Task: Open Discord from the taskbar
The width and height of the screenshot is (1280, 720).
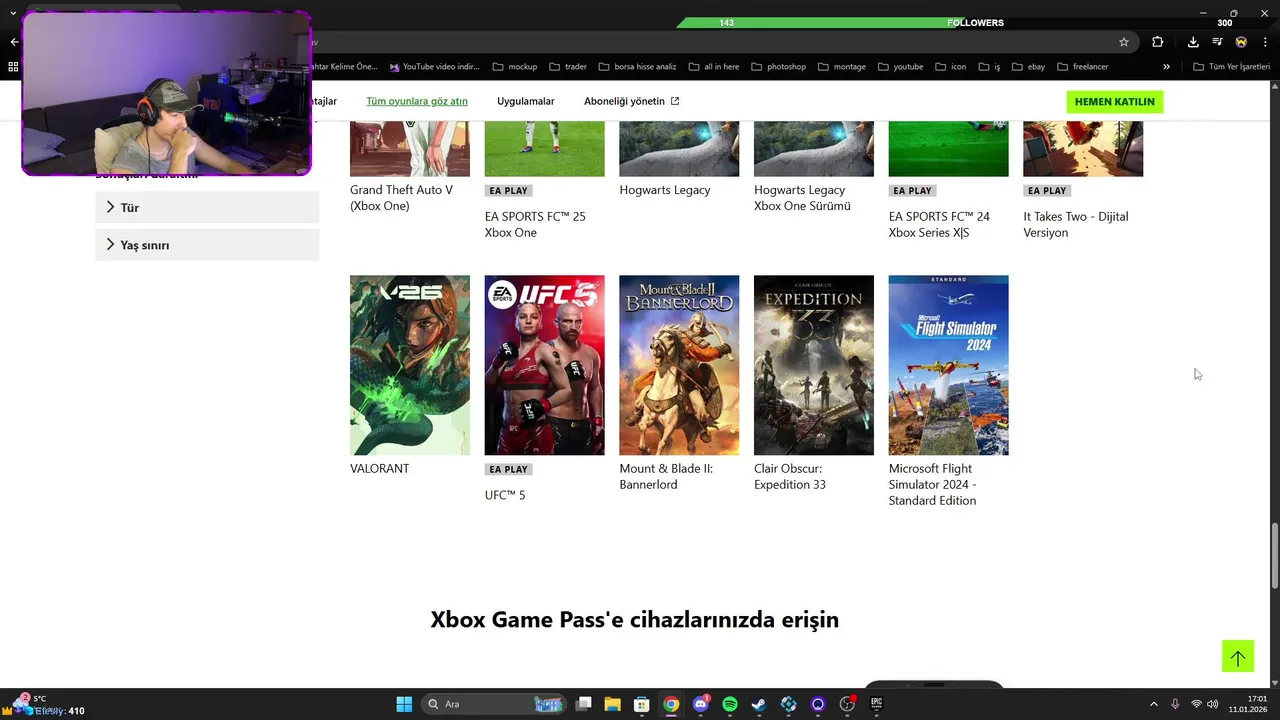Action: [701, 704]
